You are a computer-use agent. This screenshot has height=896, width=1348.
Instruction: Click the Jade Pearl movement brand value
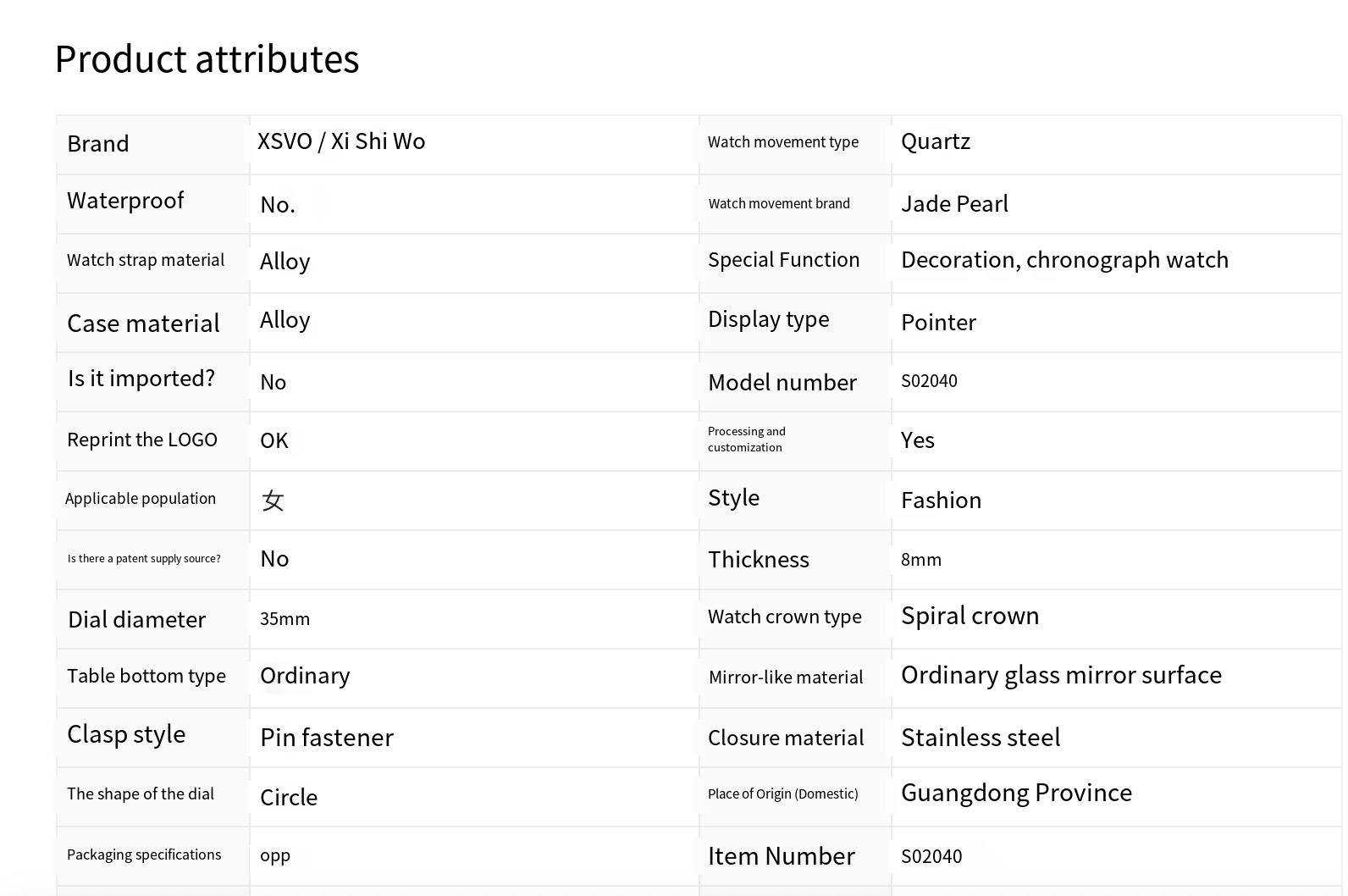coord(954,204)
